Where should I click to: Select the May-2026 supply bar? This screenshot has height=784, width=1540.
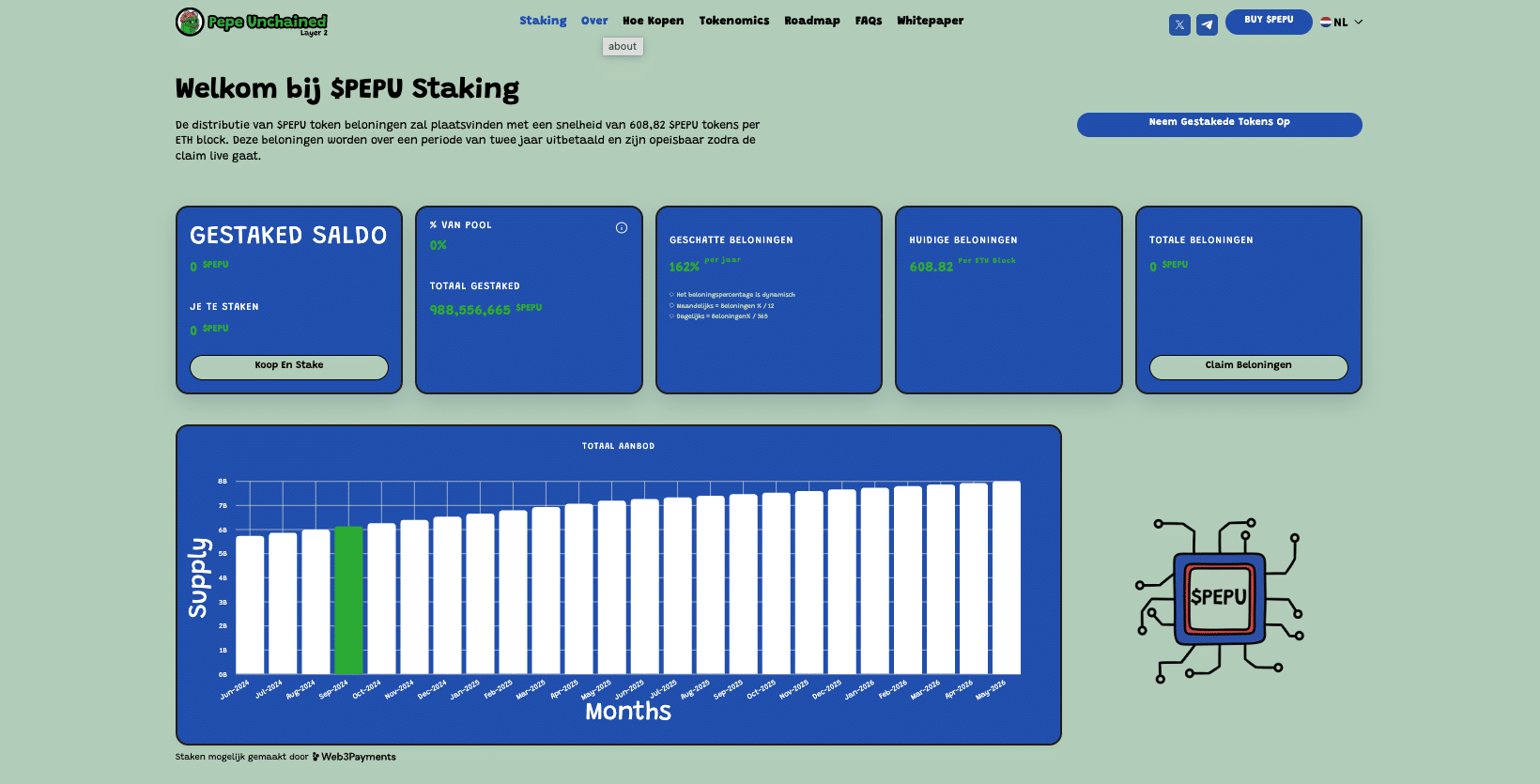(1007, 577)
